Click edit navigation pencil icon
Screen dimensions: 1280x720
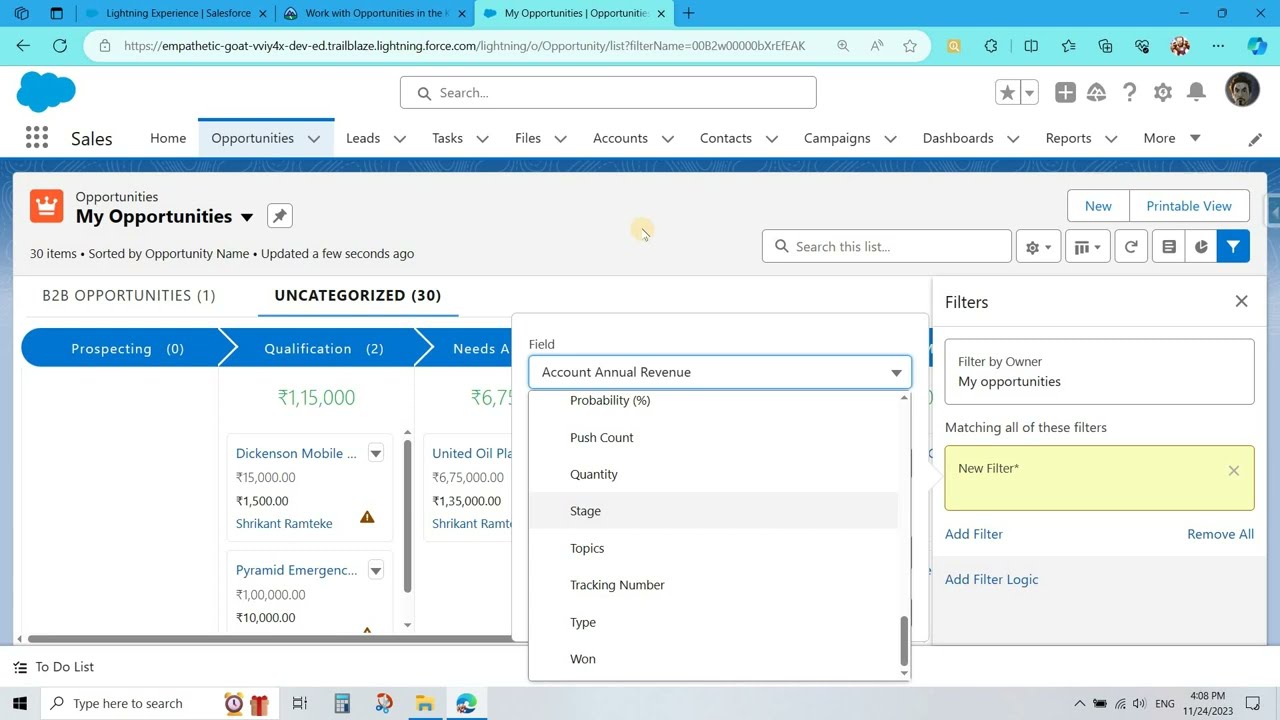tap(1255, 139)
